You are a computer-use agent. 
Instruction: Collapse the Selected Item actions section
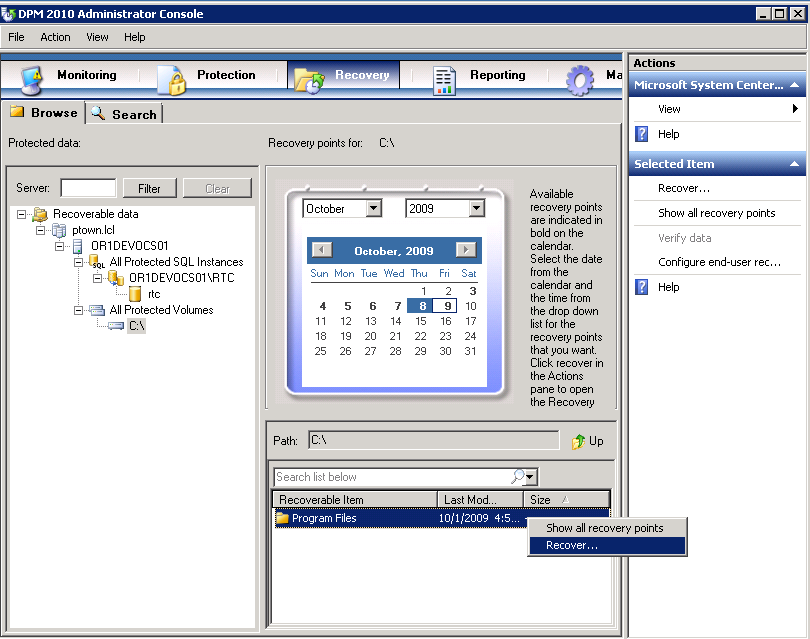coord(795,164)
